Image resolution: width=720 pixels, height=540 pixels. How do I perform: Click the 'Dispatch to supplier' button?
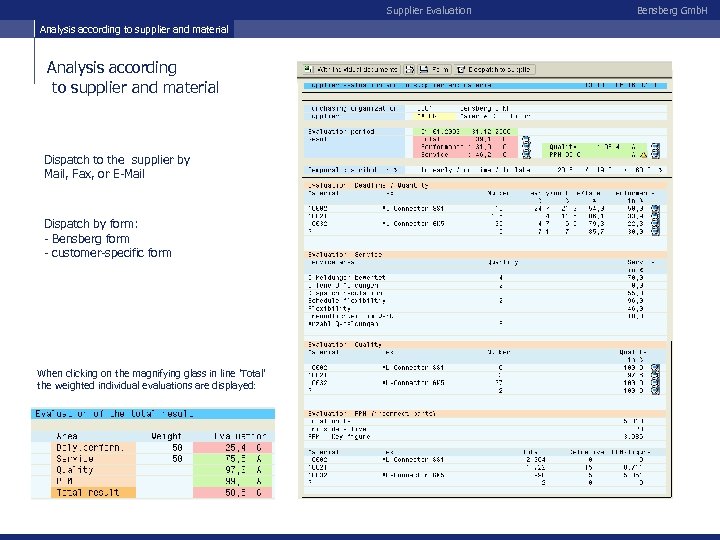pos(495,69)
